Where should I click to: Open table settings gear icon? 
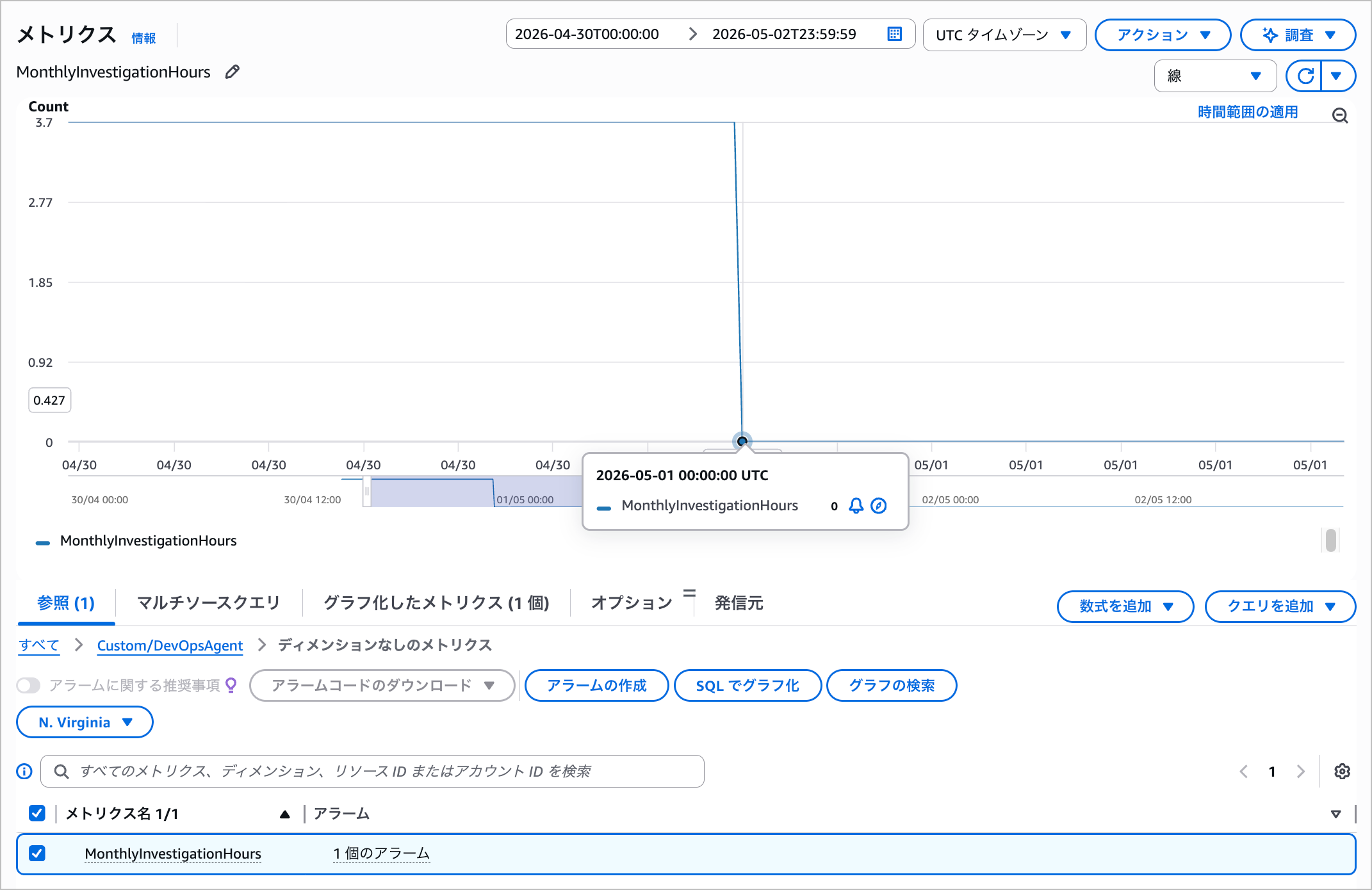click(1342, 772)
